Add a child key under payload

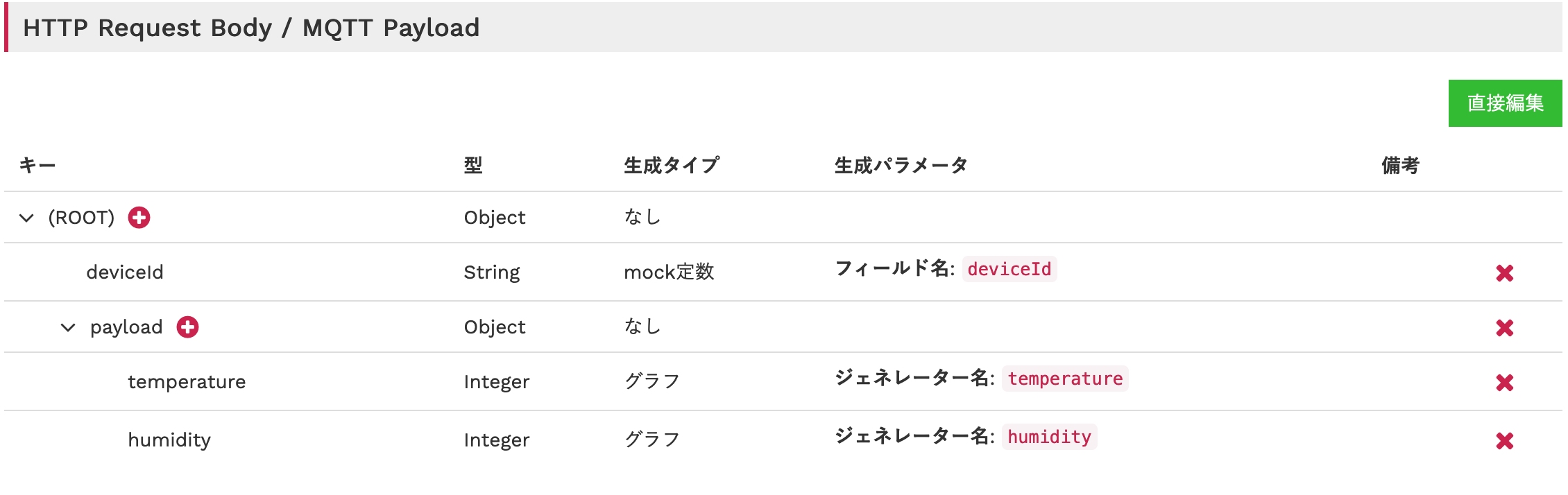[x=187, y=327]
